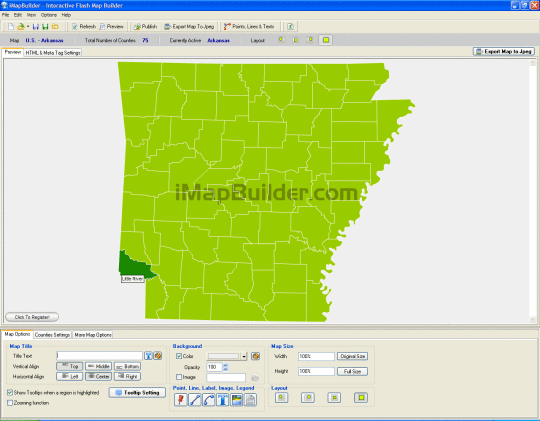Viewport: 540px width, 421px height.
Task: Select the Map Options tab
Action: click(17, 334)
